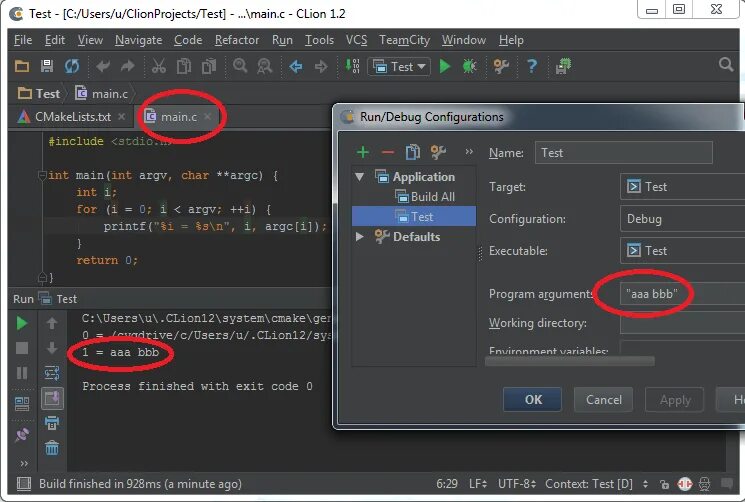Change the UTF-8 file encoding
Image resolution: width=745 pixels, height=502 pixels.
[x=516, y=484]
